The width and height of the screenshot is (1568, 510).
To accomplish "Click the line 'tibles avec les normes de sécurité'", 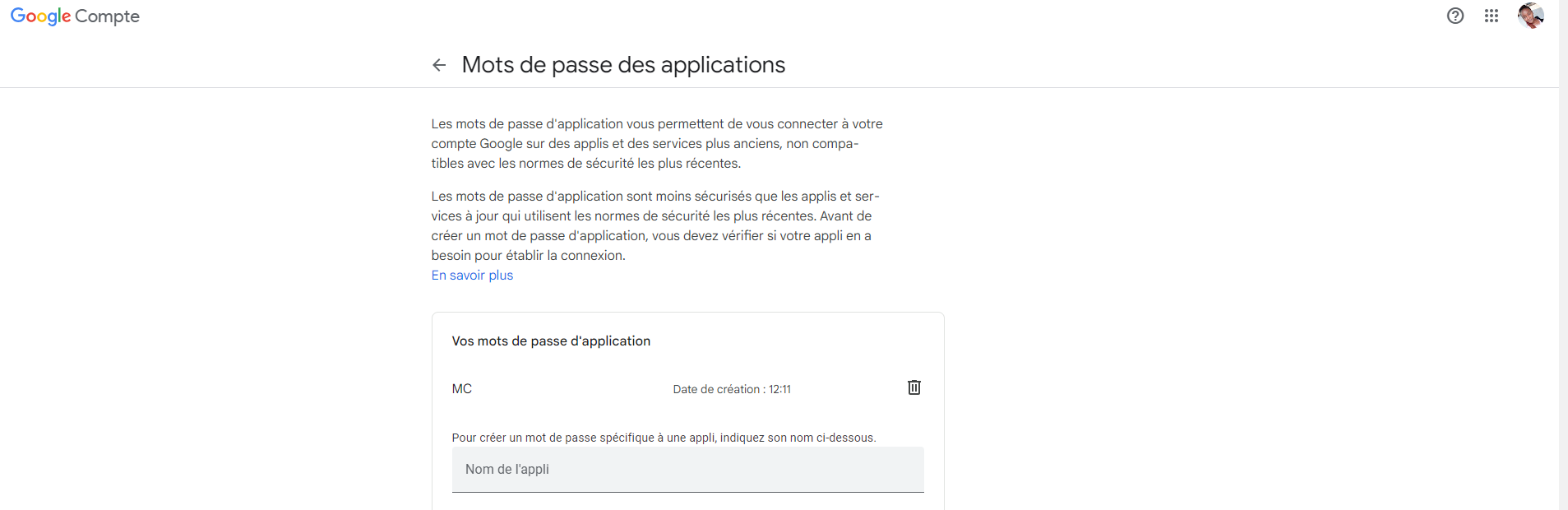I will tap(585, 164).
